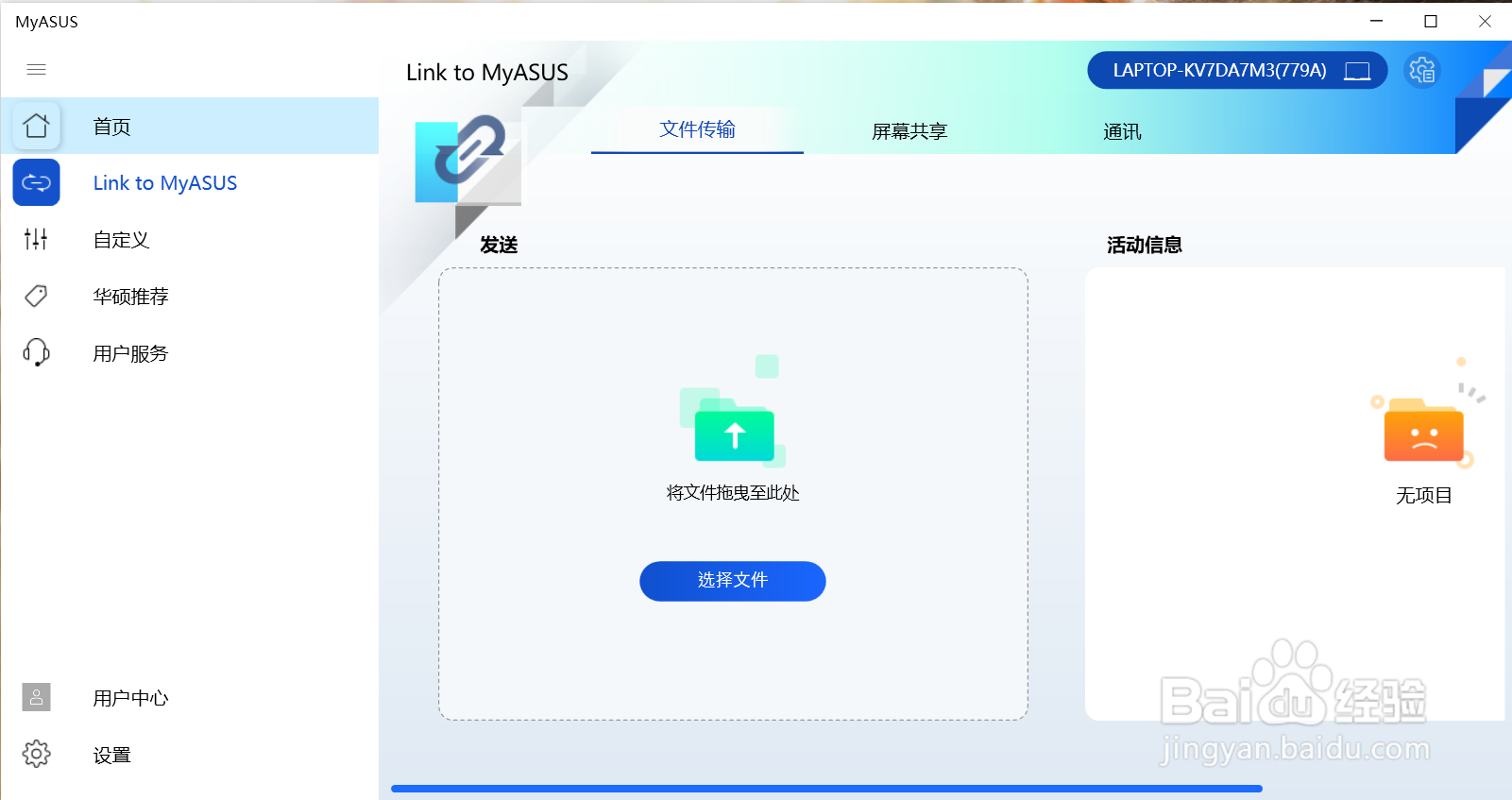Click the 无项目 label
The height and width of the screenshot is (800, 1512).
(1424, 495)
